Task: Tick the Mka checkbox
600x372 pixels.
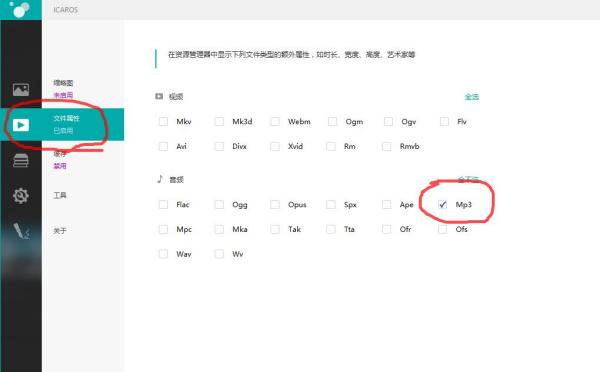Action: (x=219, y=230)
